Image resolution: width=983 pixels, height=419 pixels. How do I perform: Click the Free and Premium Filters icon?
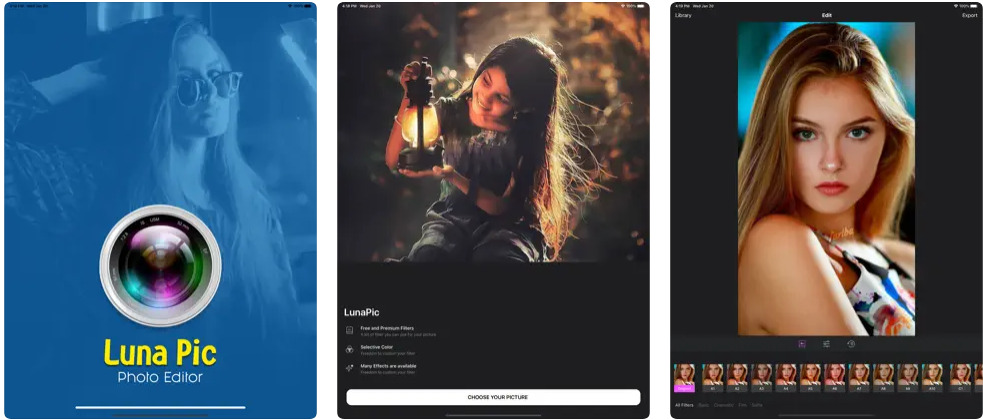click(x=349, y=329)
